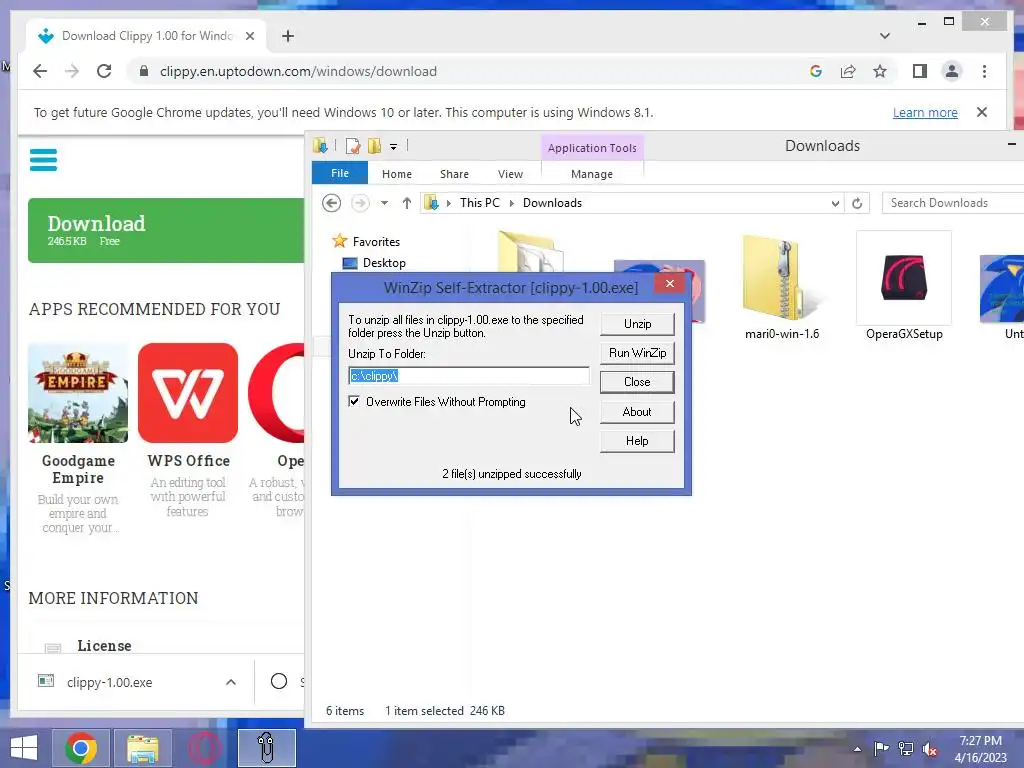Viewport: 1024px width, 768px height.
Task: Open Customize Quick Access Toolbar dropdown
Action: (393, 146)
